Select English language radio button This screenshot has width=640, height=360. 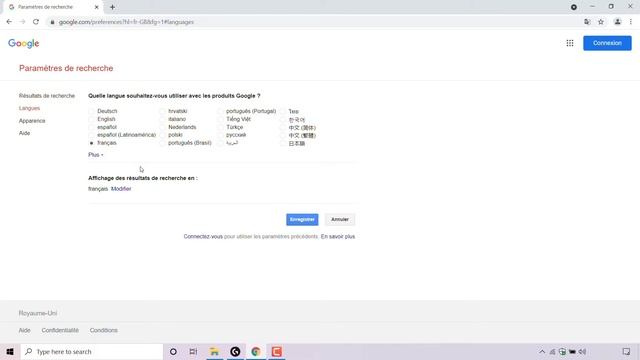pos(91,119)
